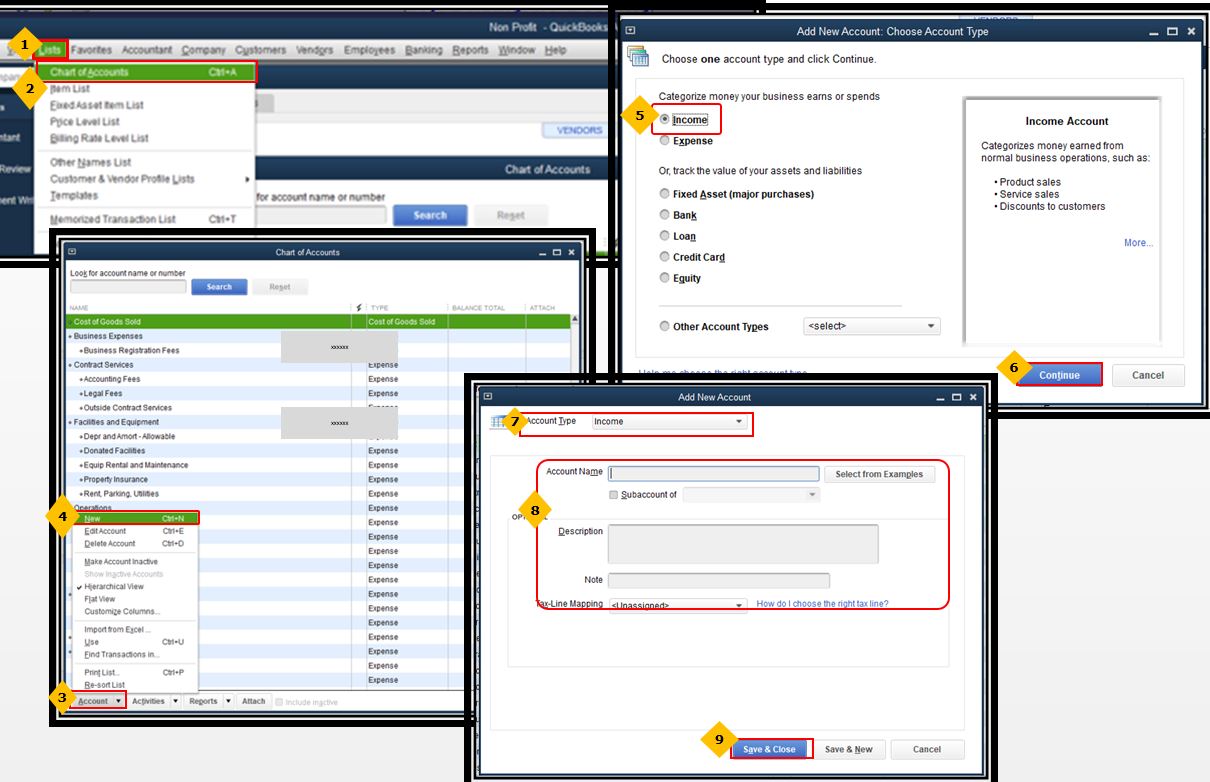Select the Equity account type radio button

click(665, 278)
